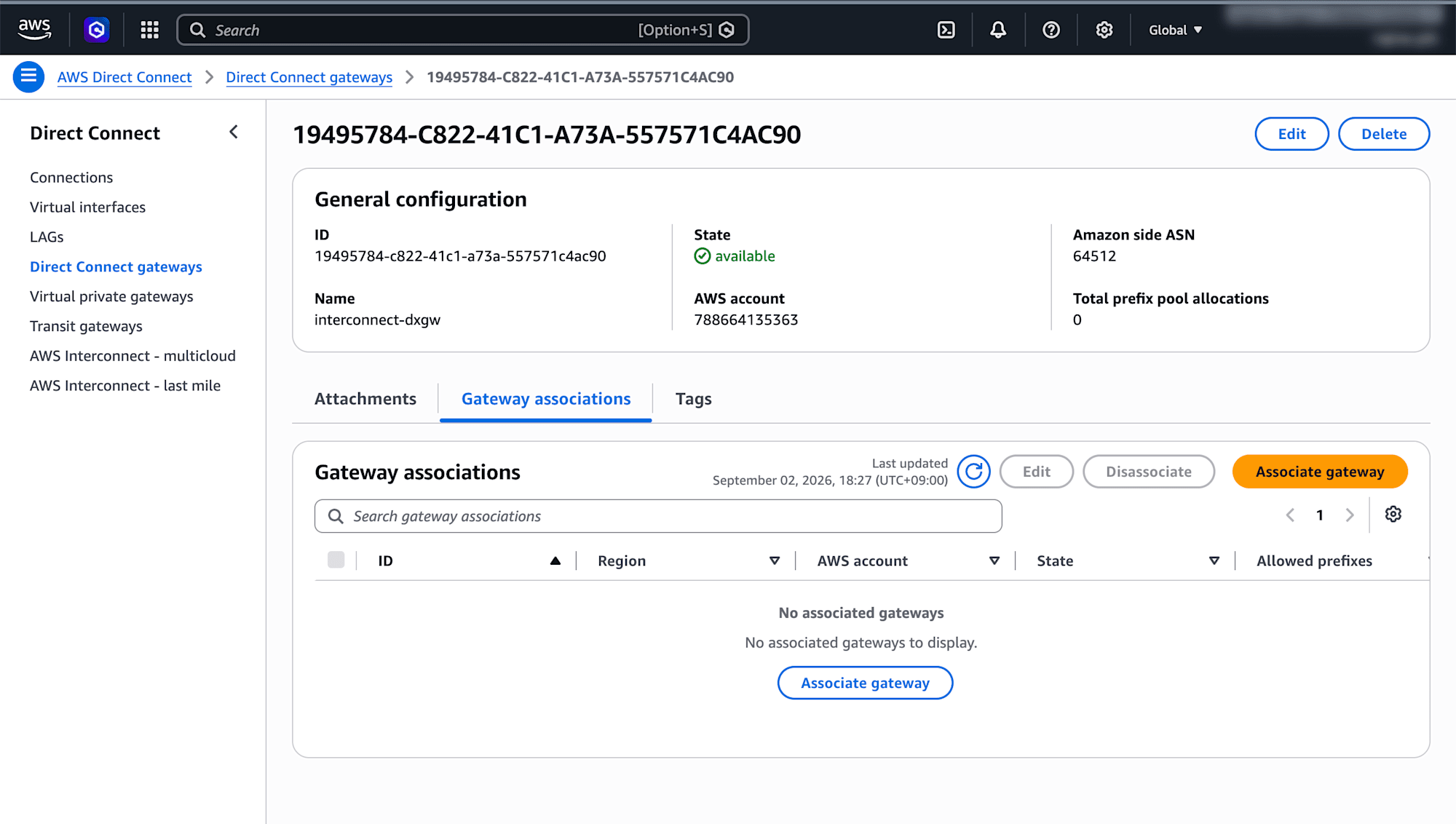
Task: Sort the AWS account column
Action: coord(994,560)
